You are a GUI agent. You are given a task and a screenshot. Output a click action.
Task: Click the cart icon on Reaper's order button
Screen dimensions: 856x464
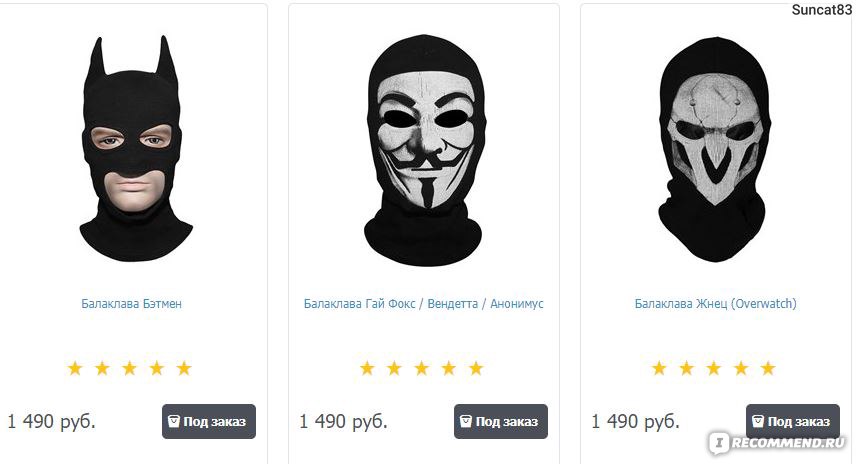coord(758,421)
